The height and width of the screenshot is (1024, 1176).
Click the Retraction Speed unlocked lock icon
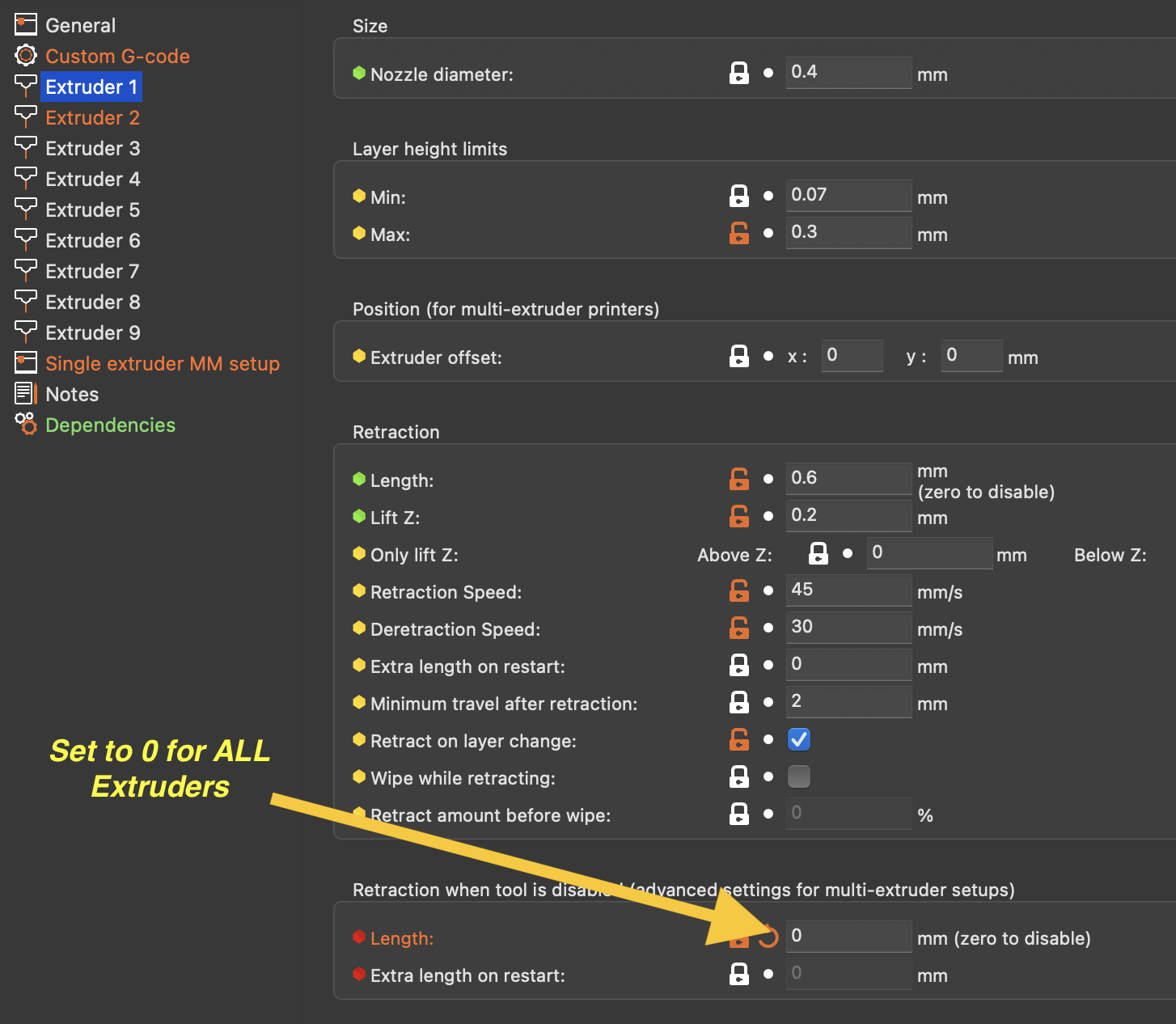tap(739, 590)
